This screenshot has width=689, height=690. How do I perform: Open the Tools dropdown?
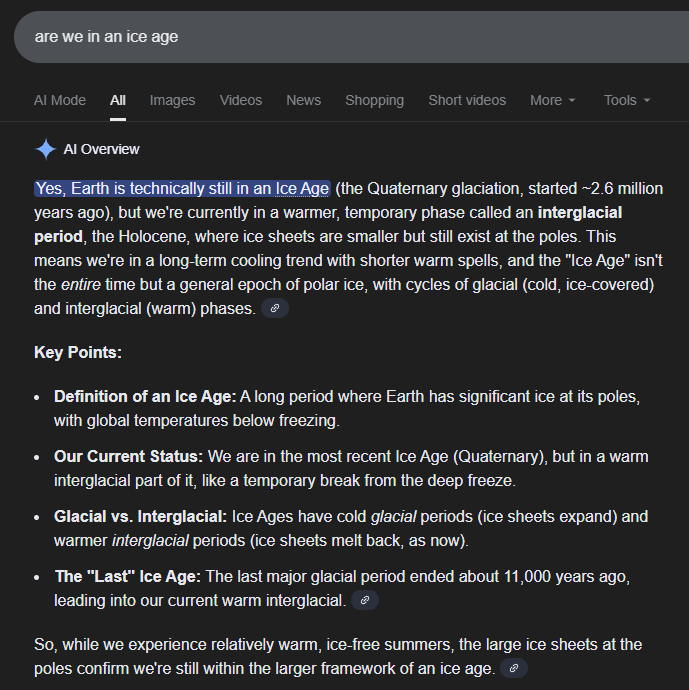pos(627,100)
